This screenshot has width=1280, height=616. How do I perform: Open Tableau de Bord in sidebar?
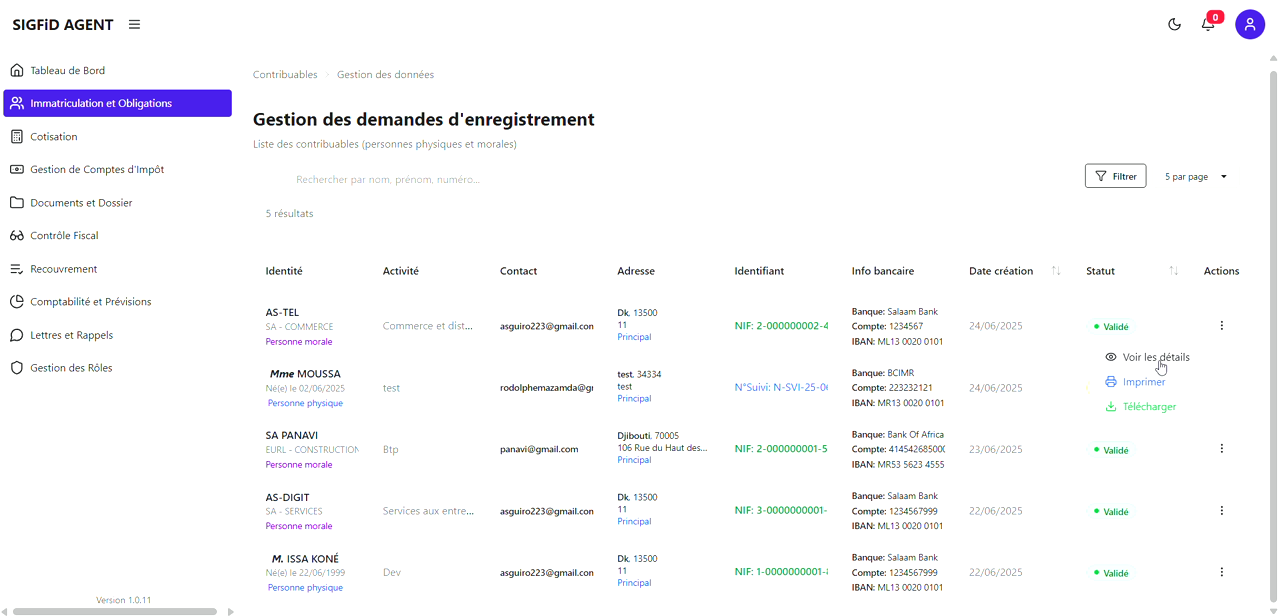[67, 71]
